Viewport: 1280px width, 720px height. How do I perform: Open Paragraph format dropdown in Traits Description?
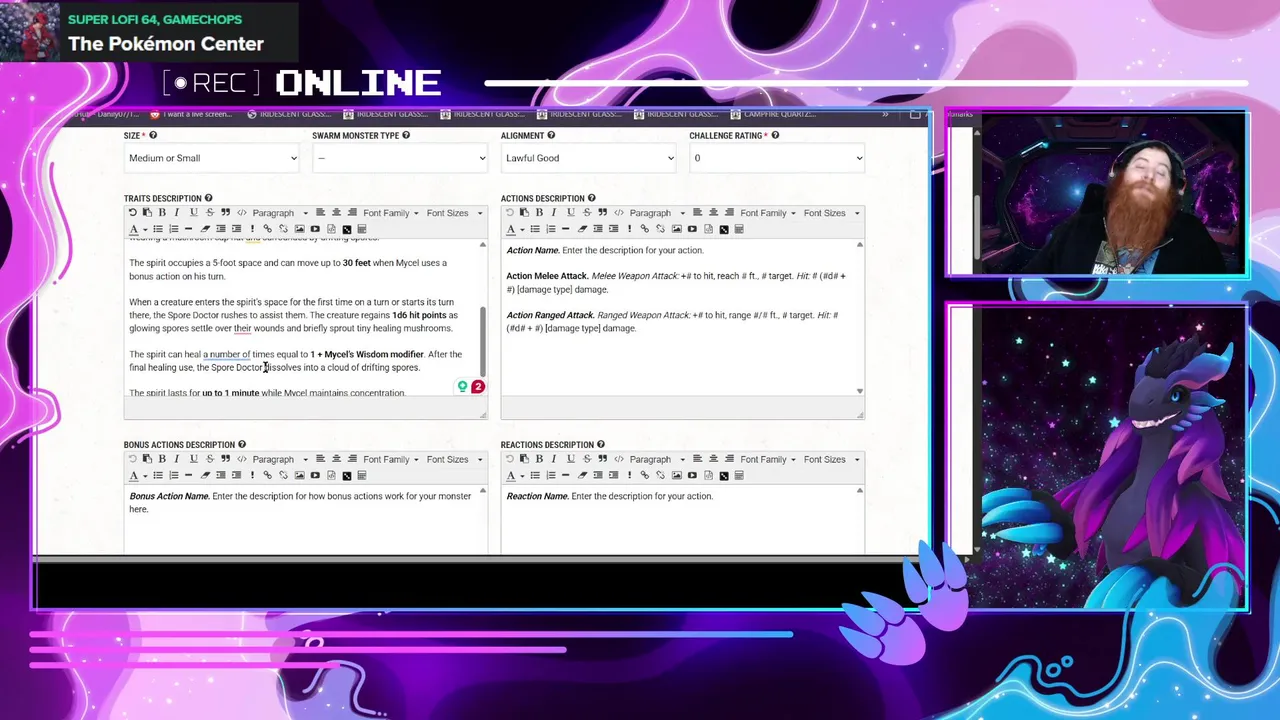pos(280,213)
